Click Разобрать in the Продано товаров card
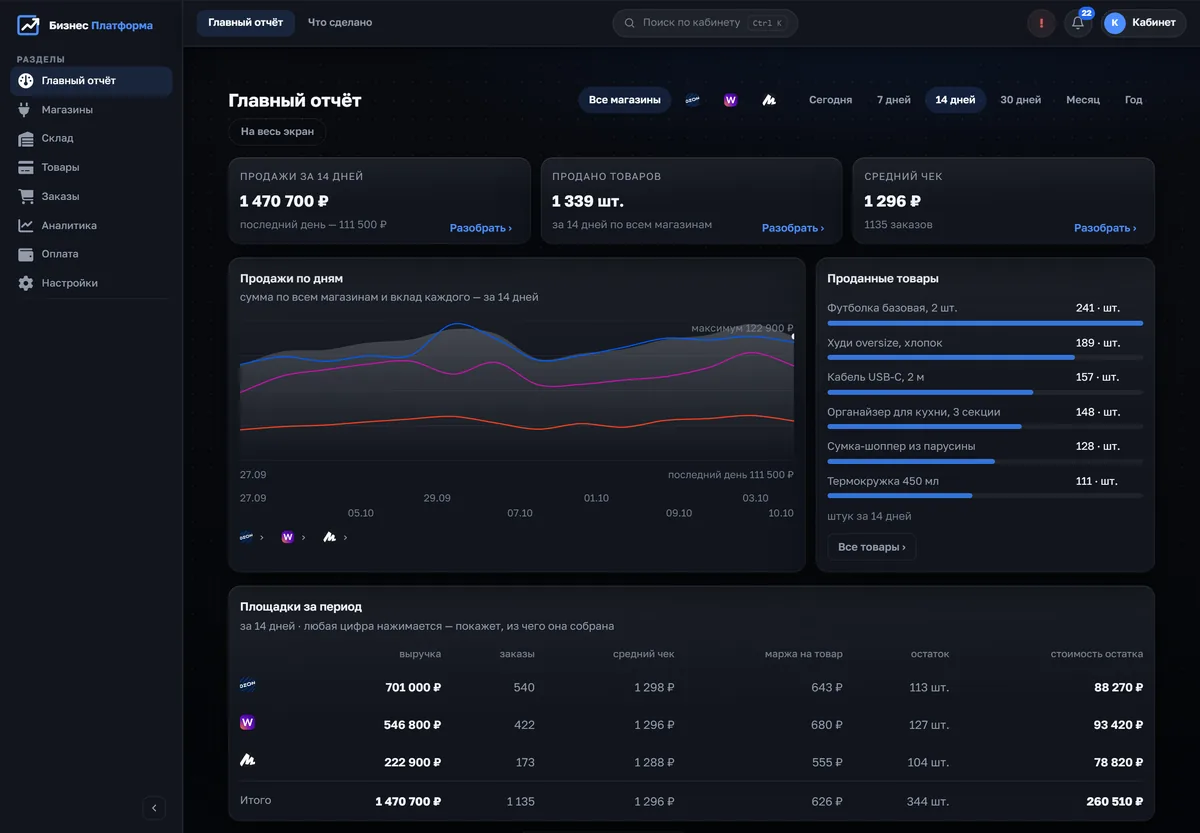This screenshot has width=1200, height=833. (x=793, y=228)
